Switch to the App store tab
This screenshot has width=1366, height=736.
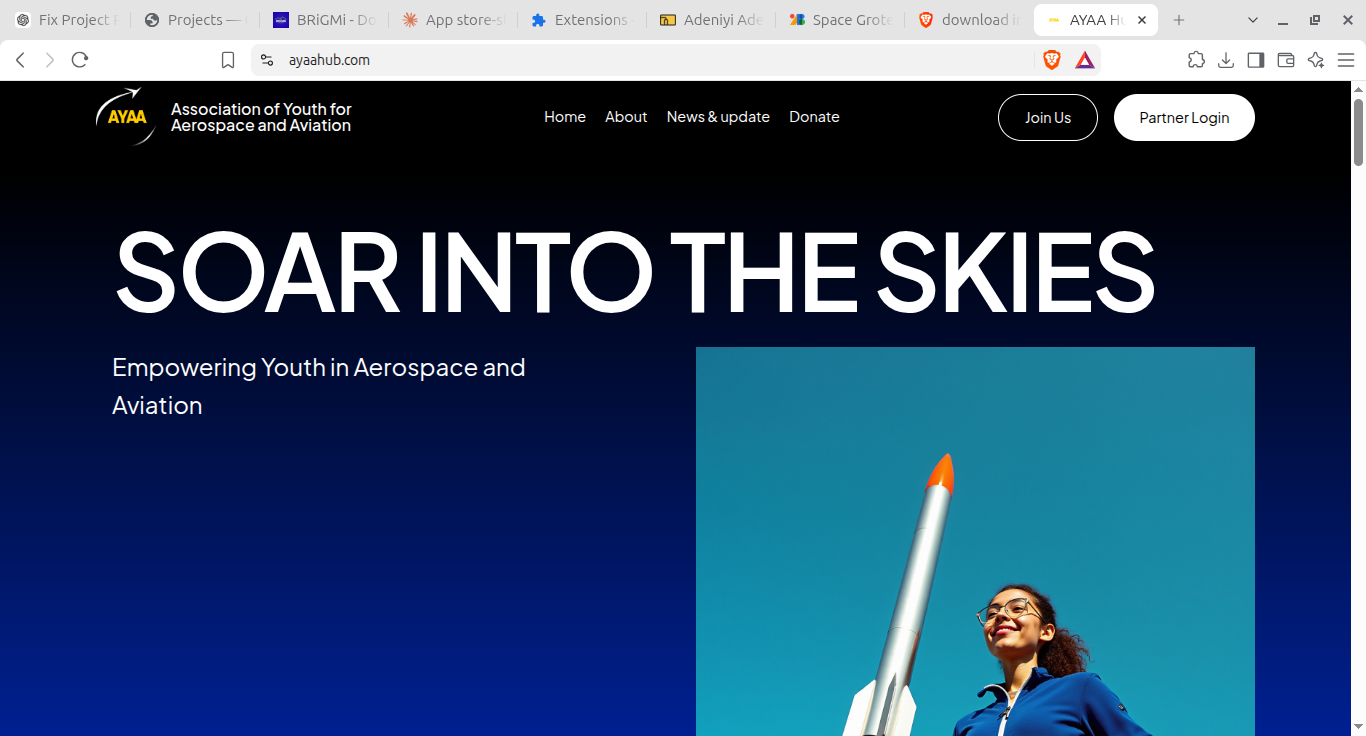pos(453,20)
